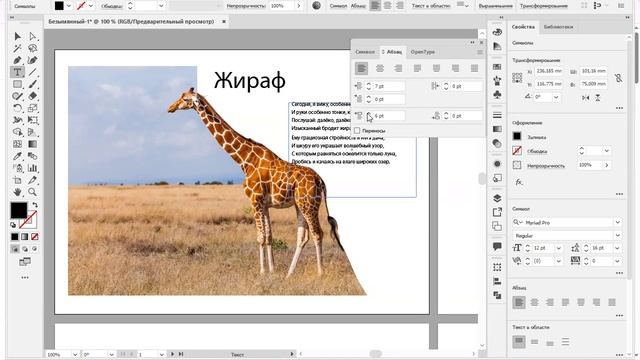Toggle the Переносы hyphenation checkbox

(357, 131)
